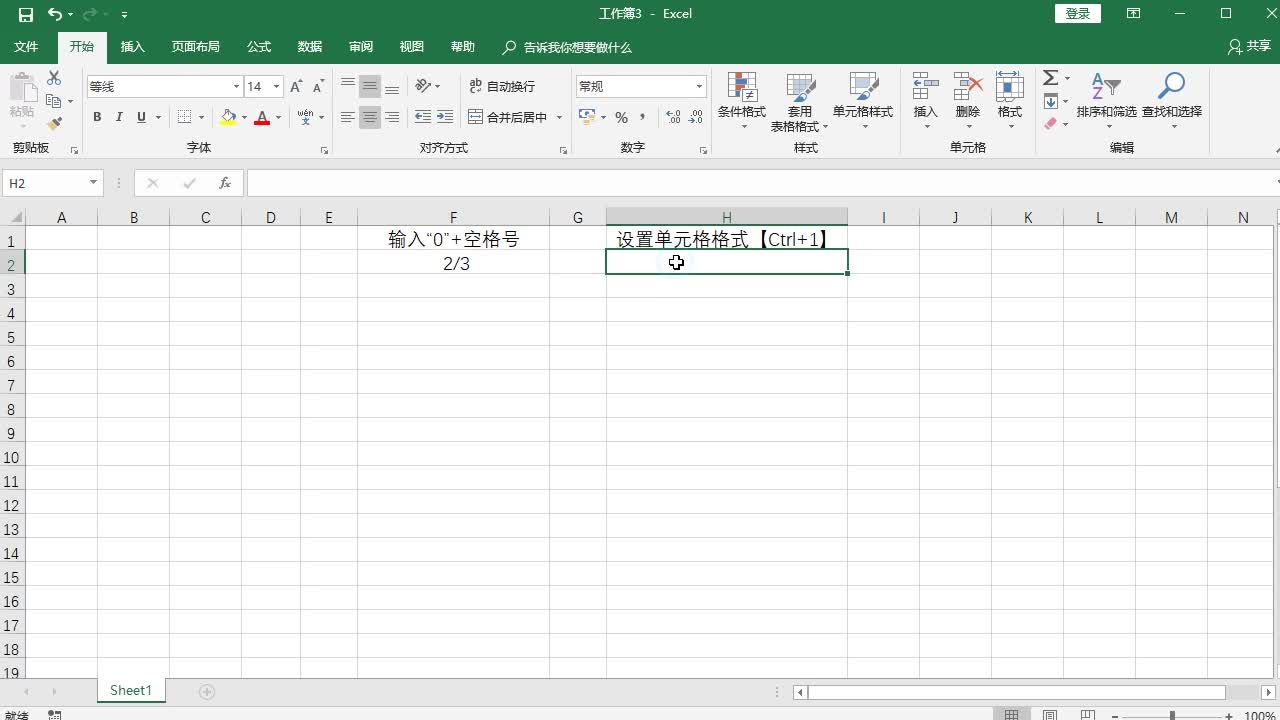Screen dimensions: 1280x720
Task: Click the 告诉我你想要做什么 search box
Action: click(568, 47)
